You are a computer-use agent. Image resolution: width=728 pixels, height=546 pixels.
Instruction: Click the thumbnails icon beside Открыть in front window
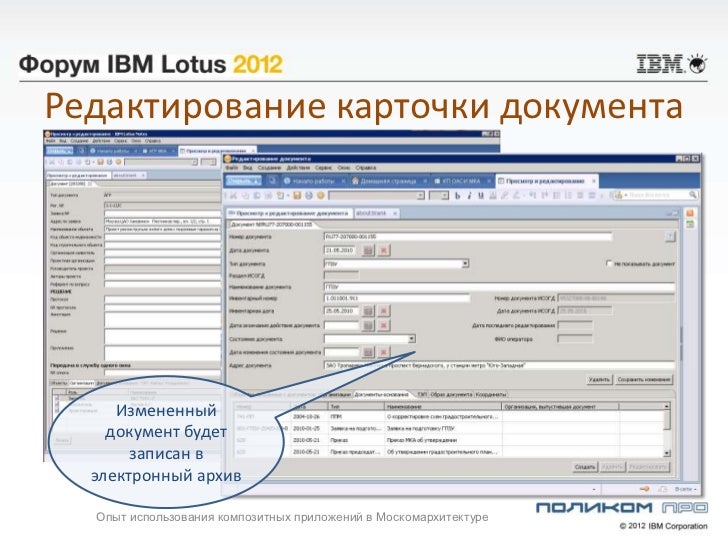272,181
